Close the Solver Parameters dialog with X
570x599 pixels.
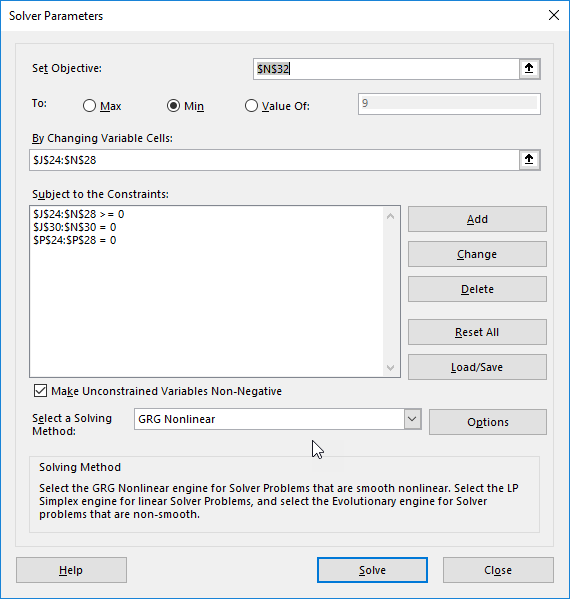(x=554, y=15)
